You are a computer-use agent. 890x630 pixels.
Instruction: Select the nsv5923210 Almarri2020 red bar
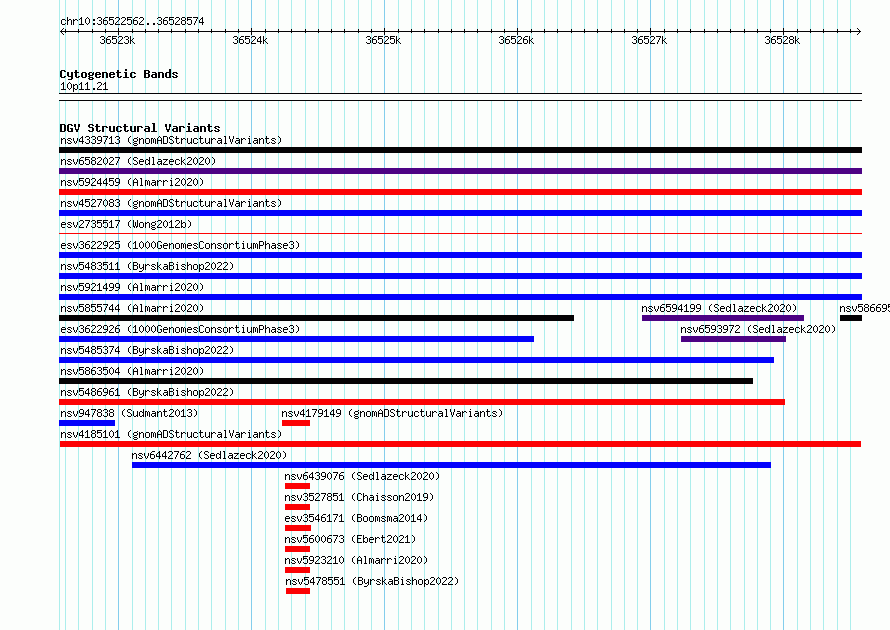pyautogui.click(x=297, y=570)
